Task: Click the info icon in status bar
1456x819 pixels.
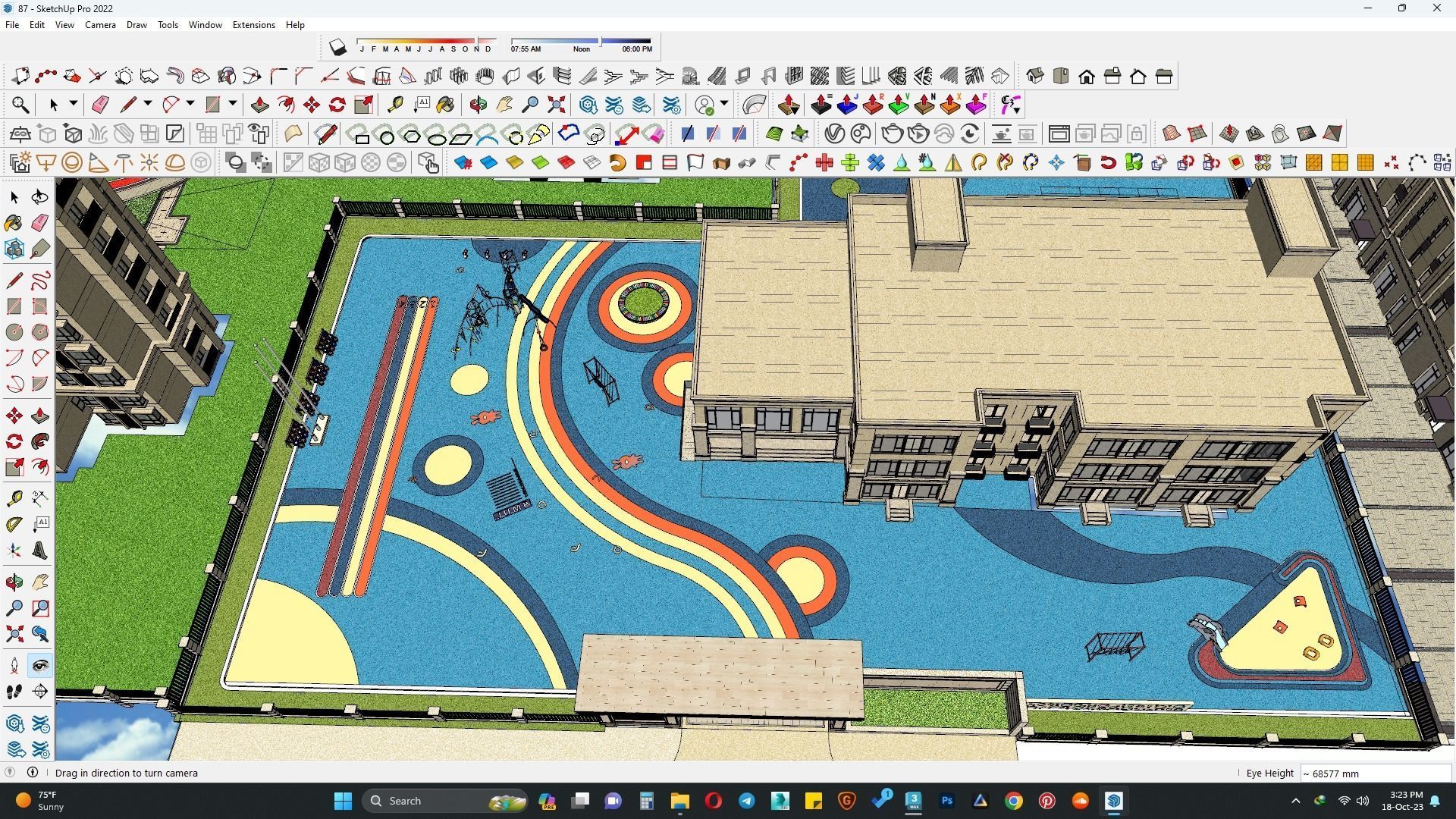Action: coord(33,773)
